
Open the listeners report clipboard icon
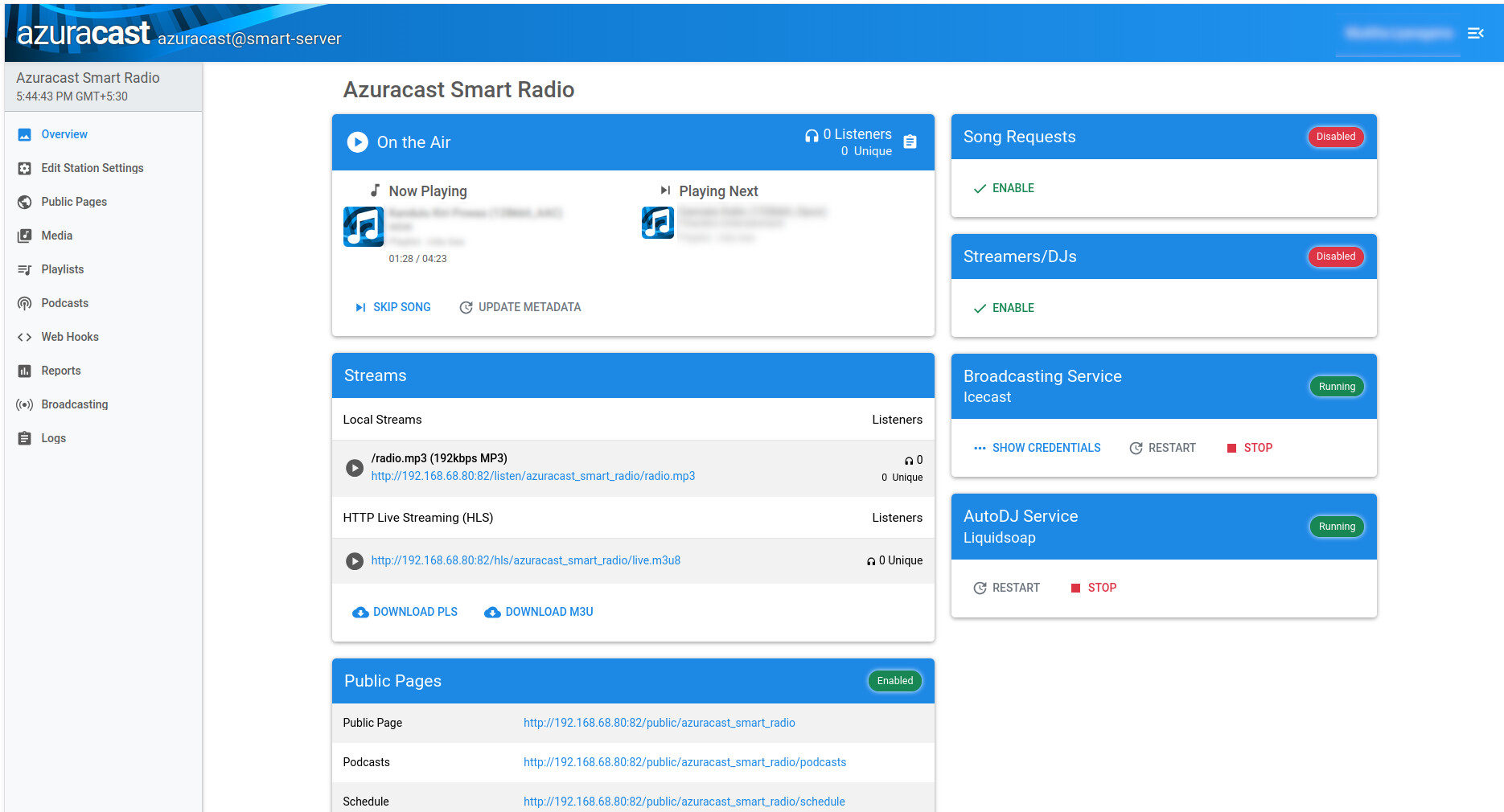[x=910, y=142]
